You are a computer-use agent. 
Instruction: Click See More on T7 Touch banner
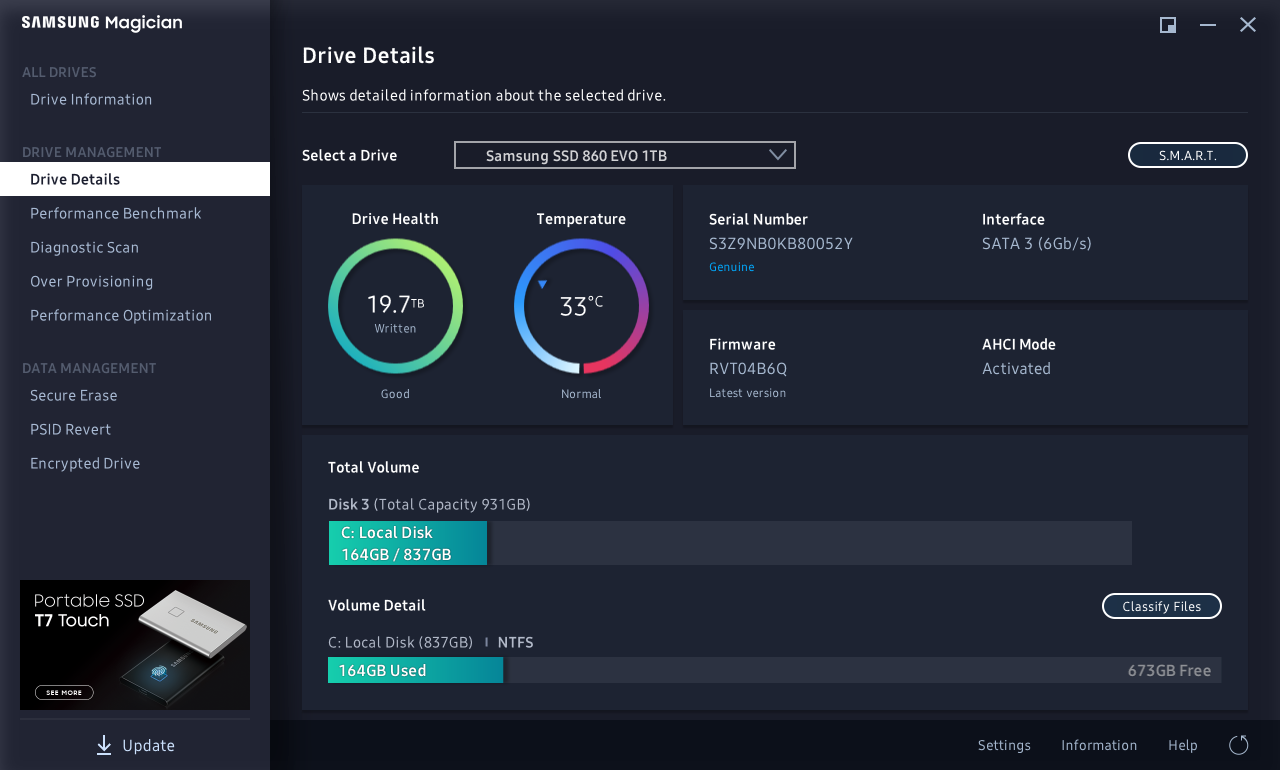coord(64,692)
